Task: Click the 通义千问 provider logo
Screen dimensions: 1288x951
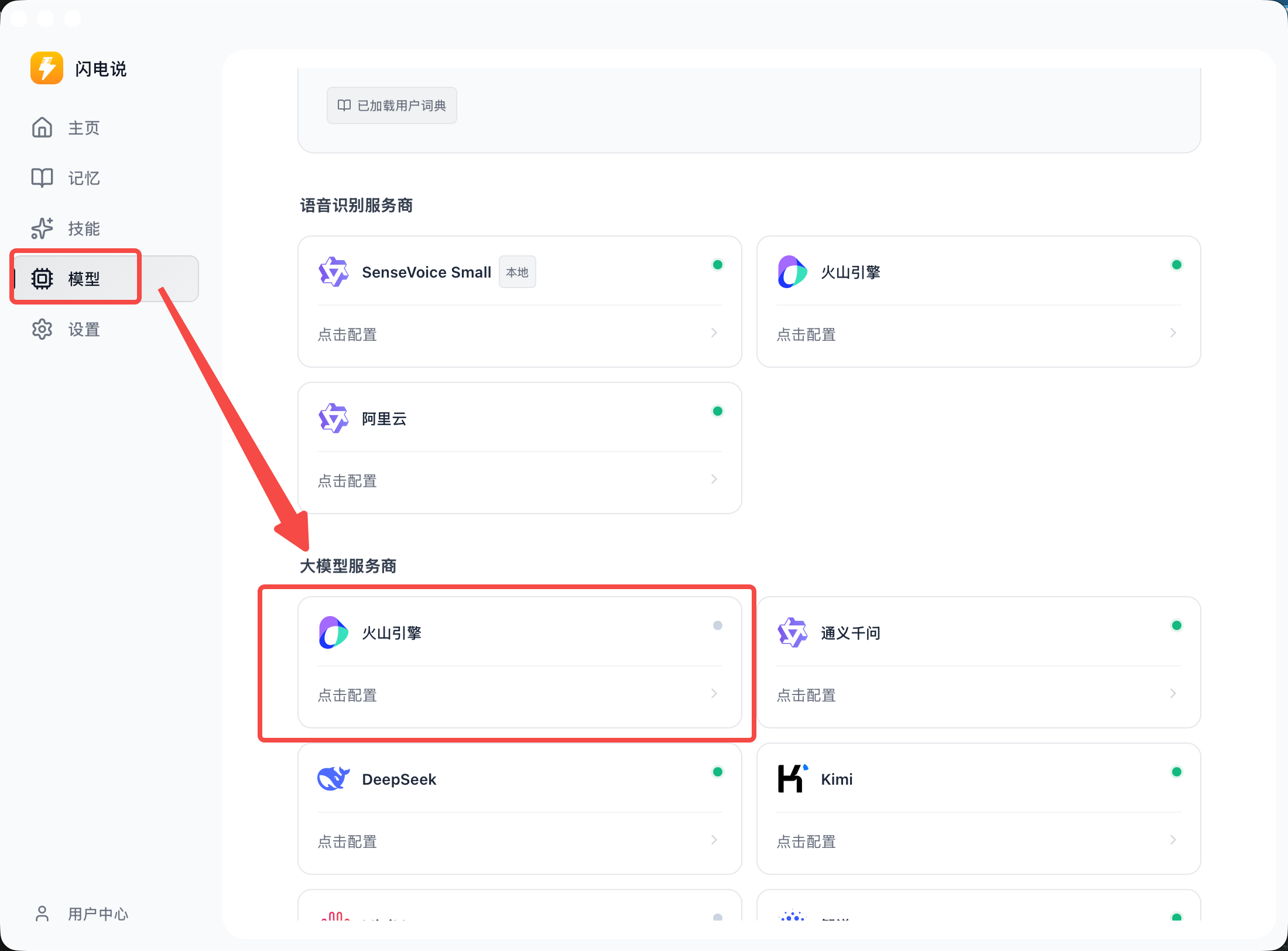Action: (x=793, y=632)
